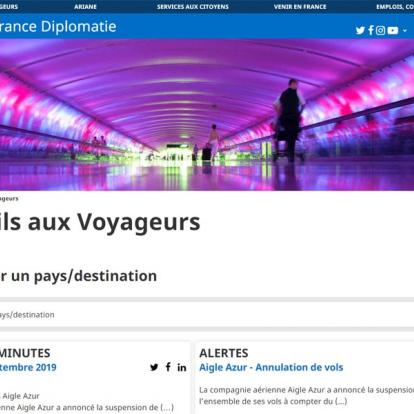Click the Voyageurs breadcrumb link
The height and width of the screenshot is (414, 414).
point(9,199)
